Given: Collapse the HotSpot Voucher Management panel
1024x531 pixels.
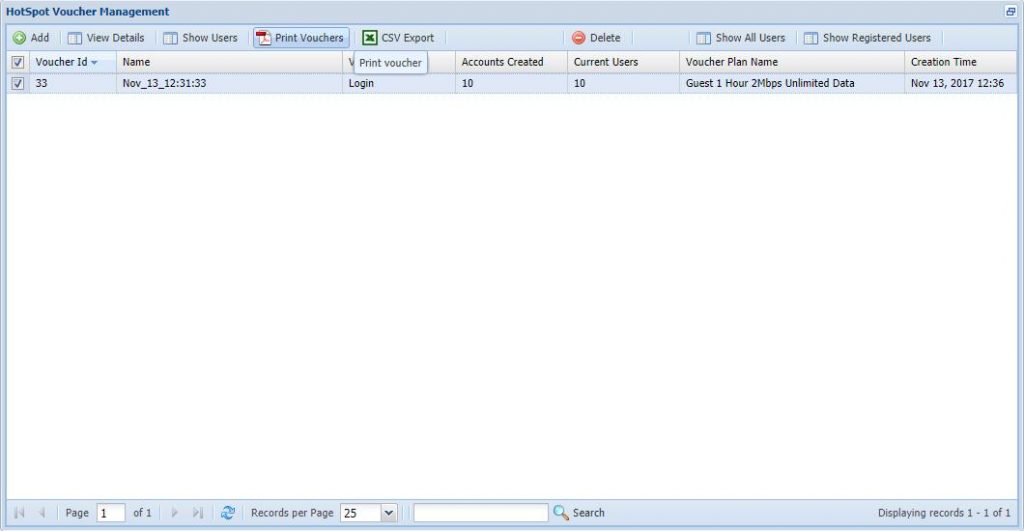Looking at the screenshot, I should [x=1010, y=11].
